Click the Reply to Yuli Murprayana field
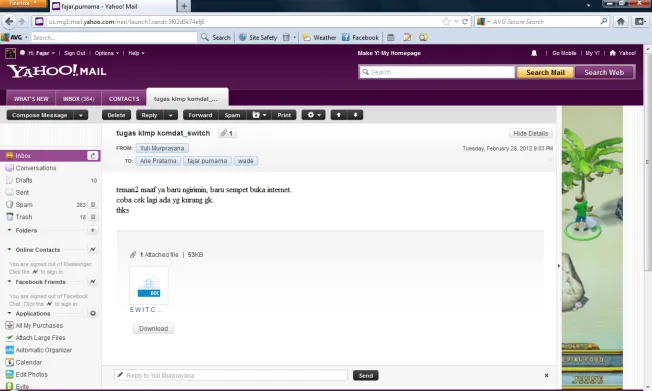Image resolution: width=652 pixels, height=391 pixels. (231, 375)
